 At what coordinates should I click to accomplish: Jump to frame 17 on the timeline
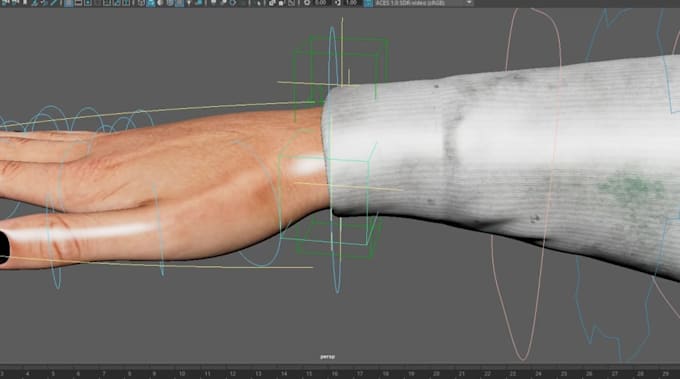(x=360, y=373)
